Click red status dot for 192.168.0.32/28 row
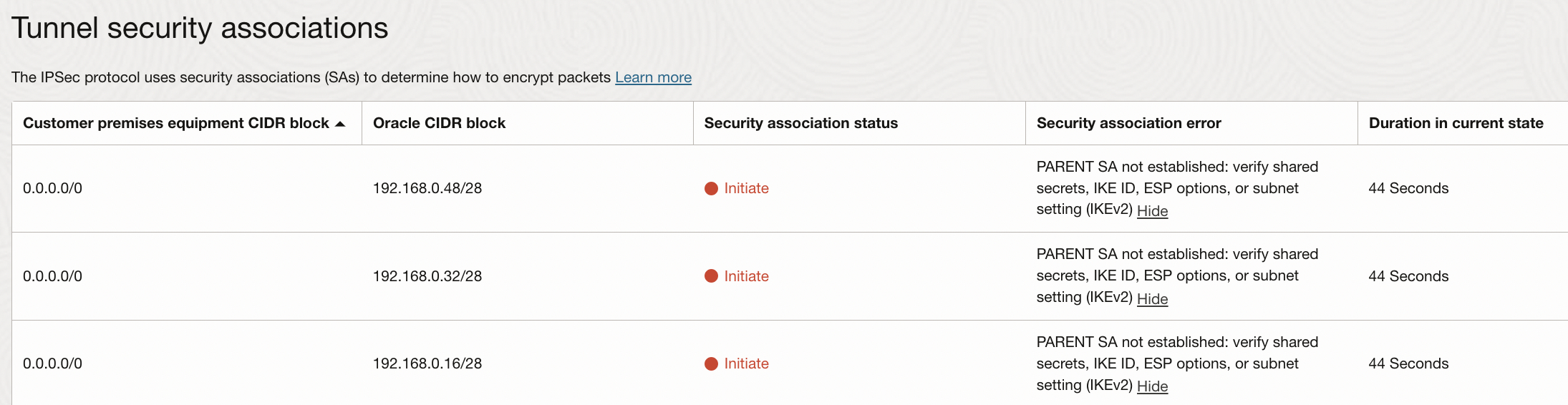Screen dimensions: 1568x405 (711, 276)
